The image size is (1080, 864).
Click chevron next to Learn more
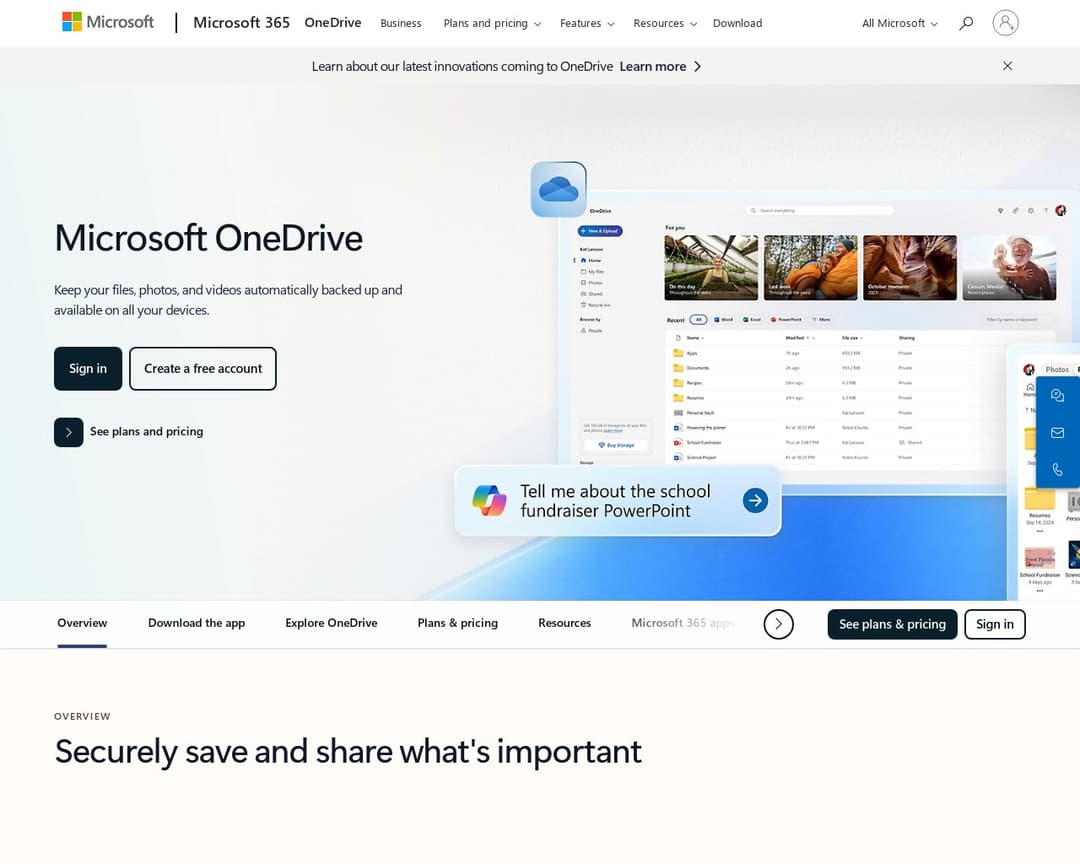click(x=698, y=67)
